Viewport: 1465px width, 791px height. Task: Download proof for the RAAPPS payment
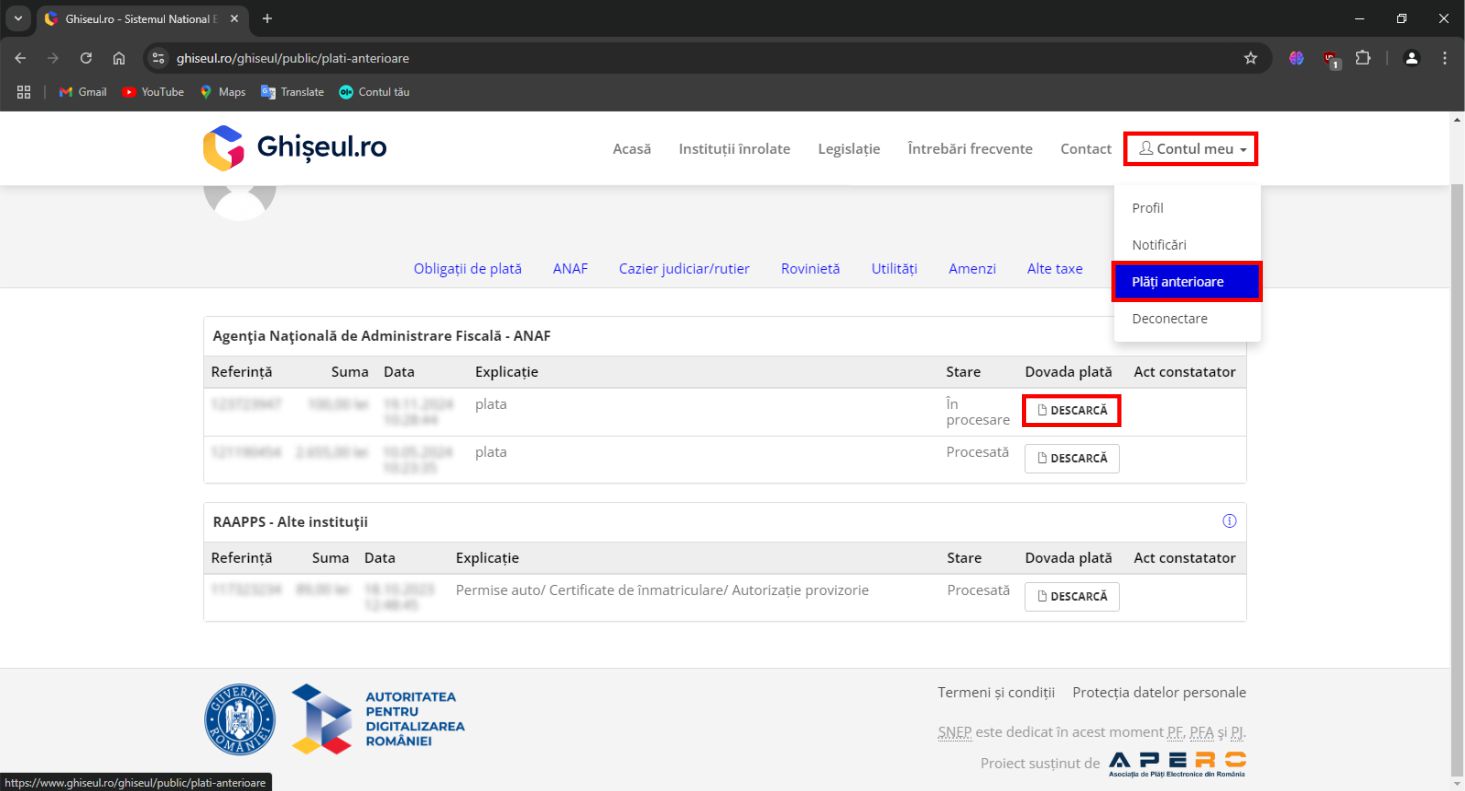pos(1071,596)
